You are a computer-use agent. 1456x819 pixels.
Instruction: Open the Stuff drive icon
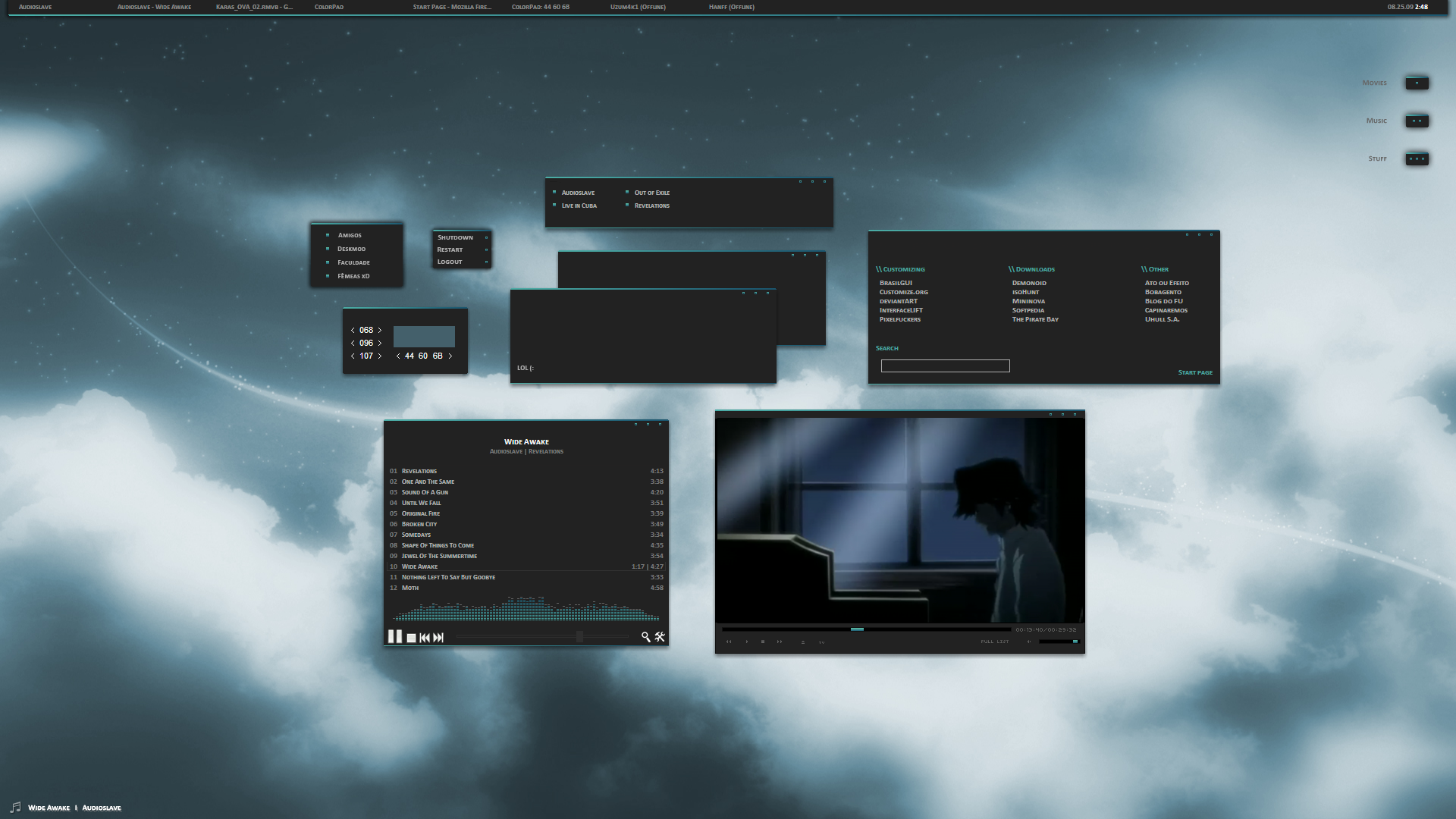1417,159
